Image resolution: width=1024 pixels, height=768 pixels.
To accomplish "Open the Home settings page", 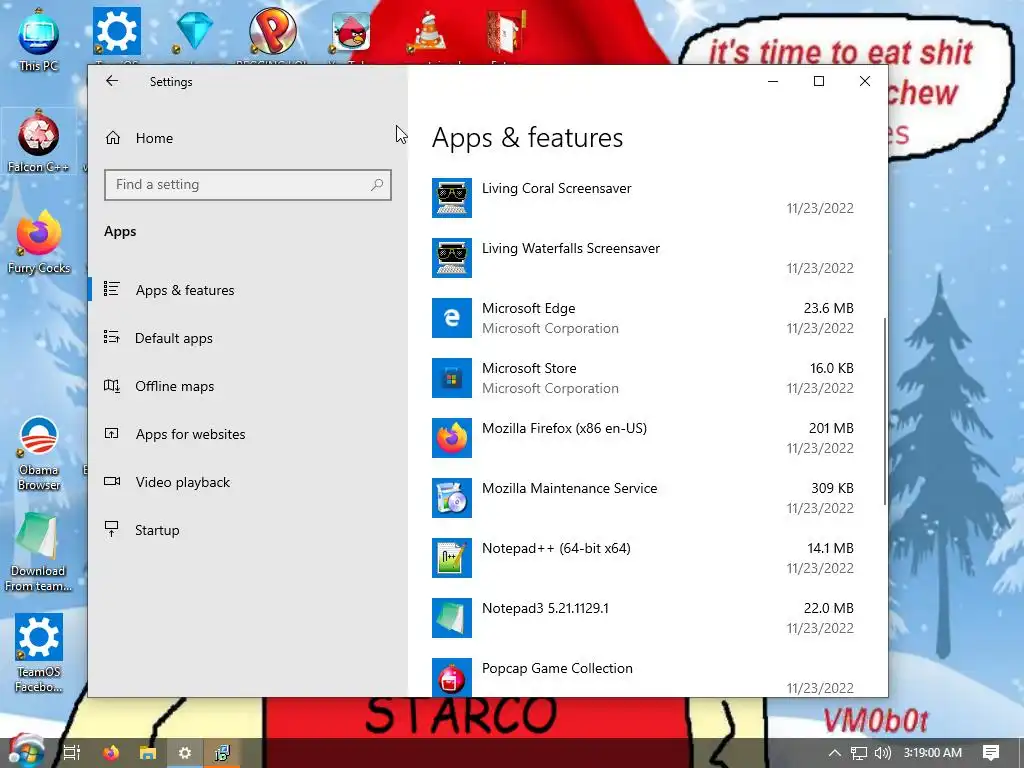I will coord(154,138).
